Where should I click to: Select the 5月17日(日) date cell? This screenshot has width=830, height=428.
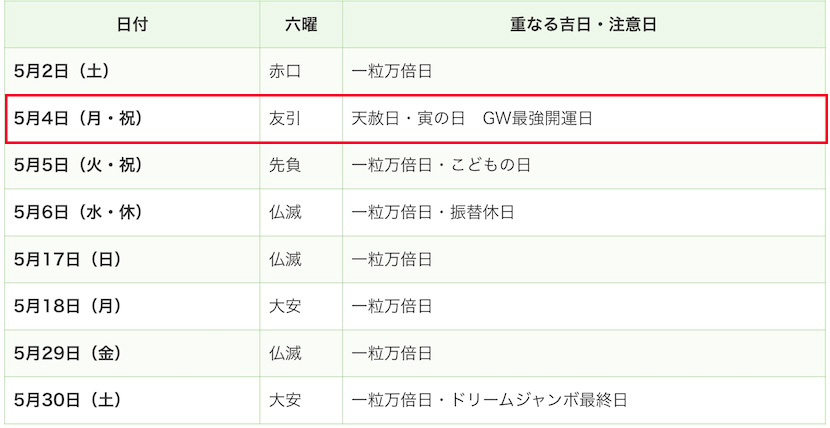(132, 259)
